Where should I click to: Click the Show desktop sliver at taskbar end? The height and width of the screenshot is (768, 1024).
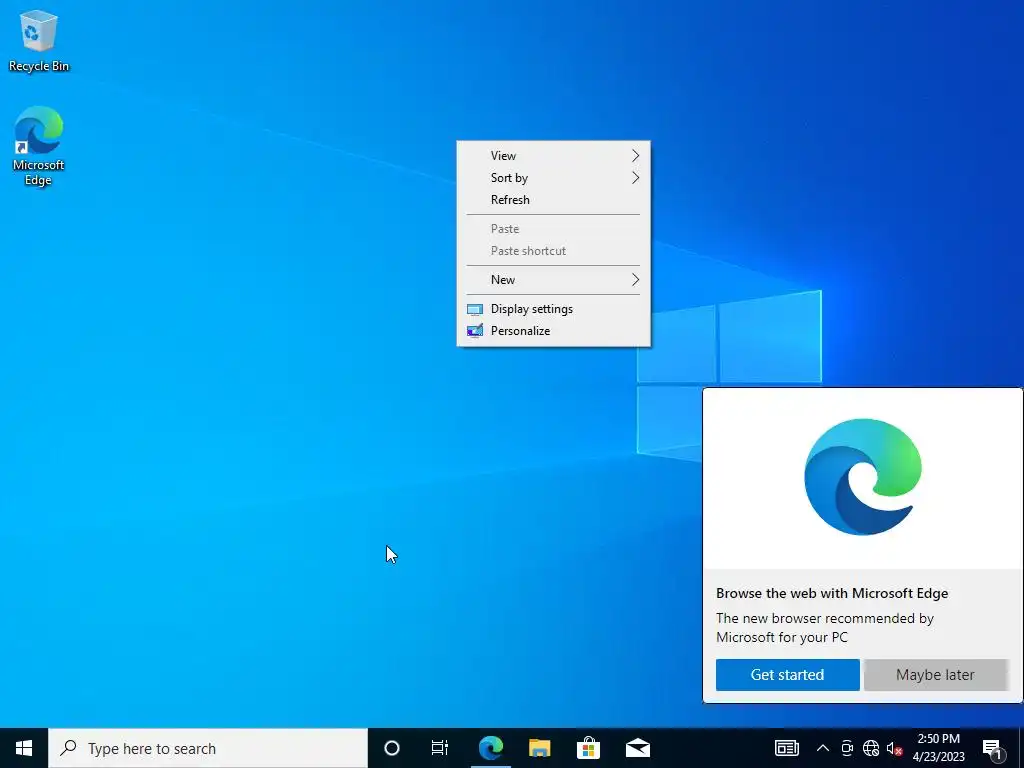(x=1021, y=748)
